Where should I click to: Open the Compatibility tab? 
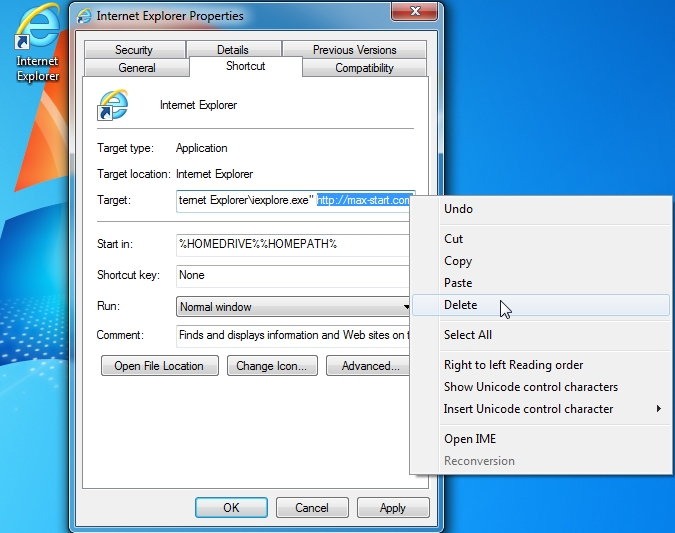click(x=365, y=68)
